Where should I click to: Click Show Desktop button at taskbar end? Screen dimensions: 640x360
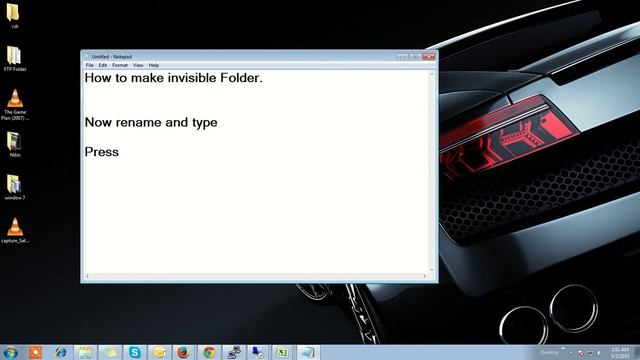[636, 353]
